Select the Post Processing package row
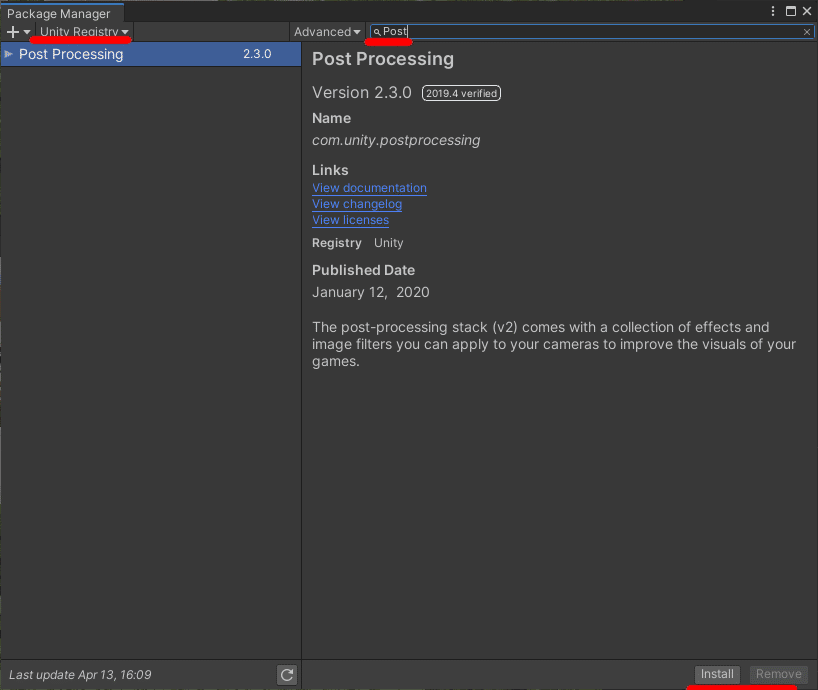The width and height of the screenshot is (818, 690). coord(151,54)
